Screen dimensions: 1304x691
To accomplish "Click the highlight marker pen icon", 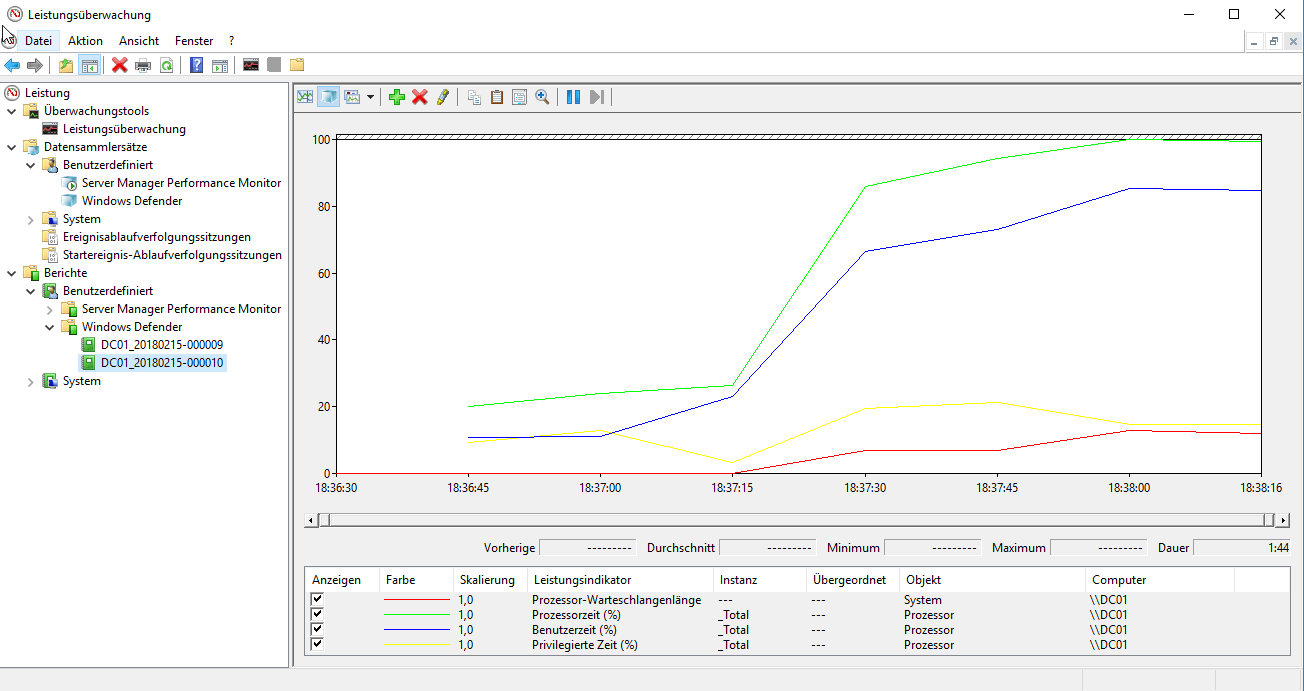I will pos(443,97).
